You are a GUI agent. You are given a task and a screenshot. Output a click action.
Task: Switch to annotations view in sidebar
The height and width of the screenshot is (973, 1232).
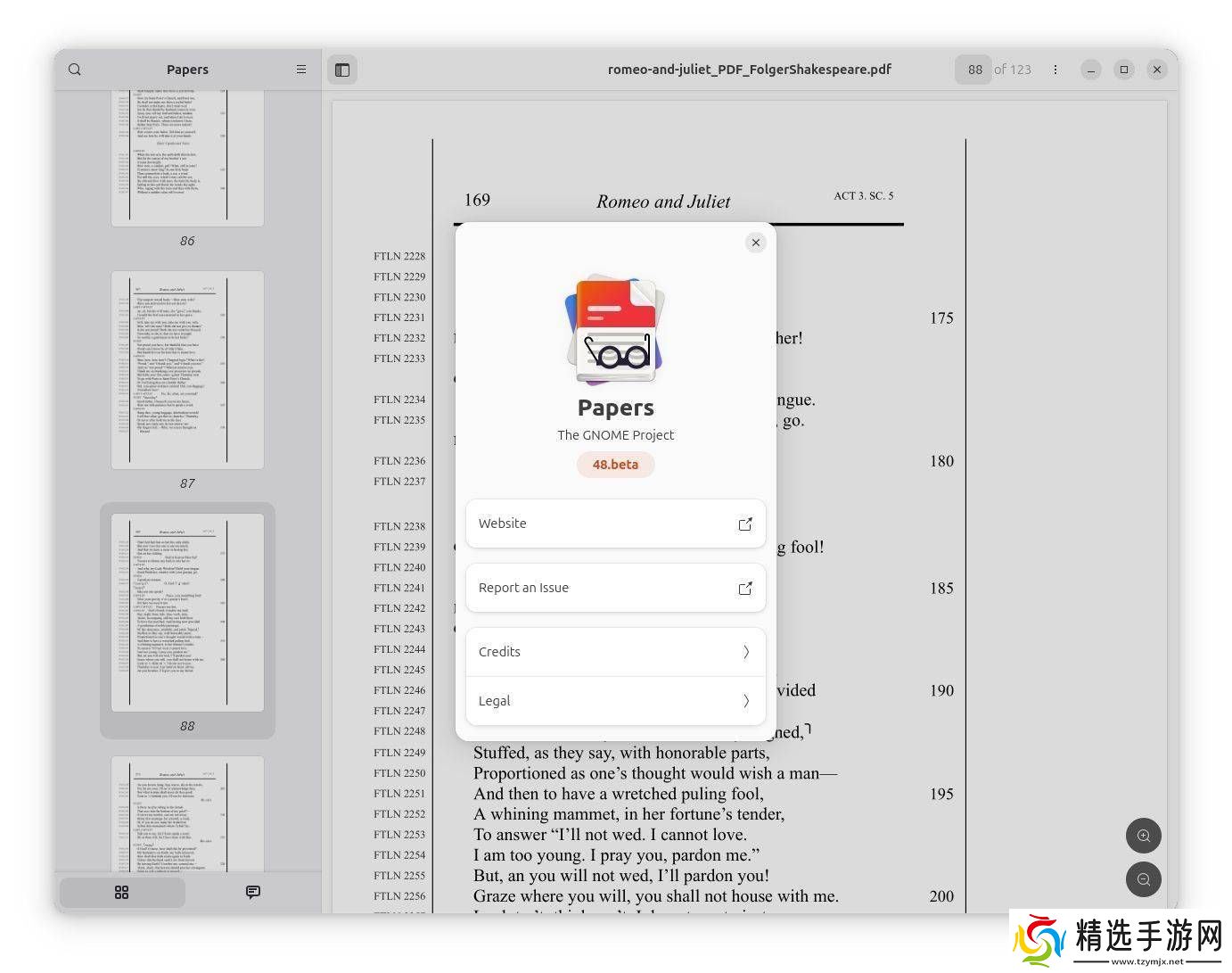253,892
